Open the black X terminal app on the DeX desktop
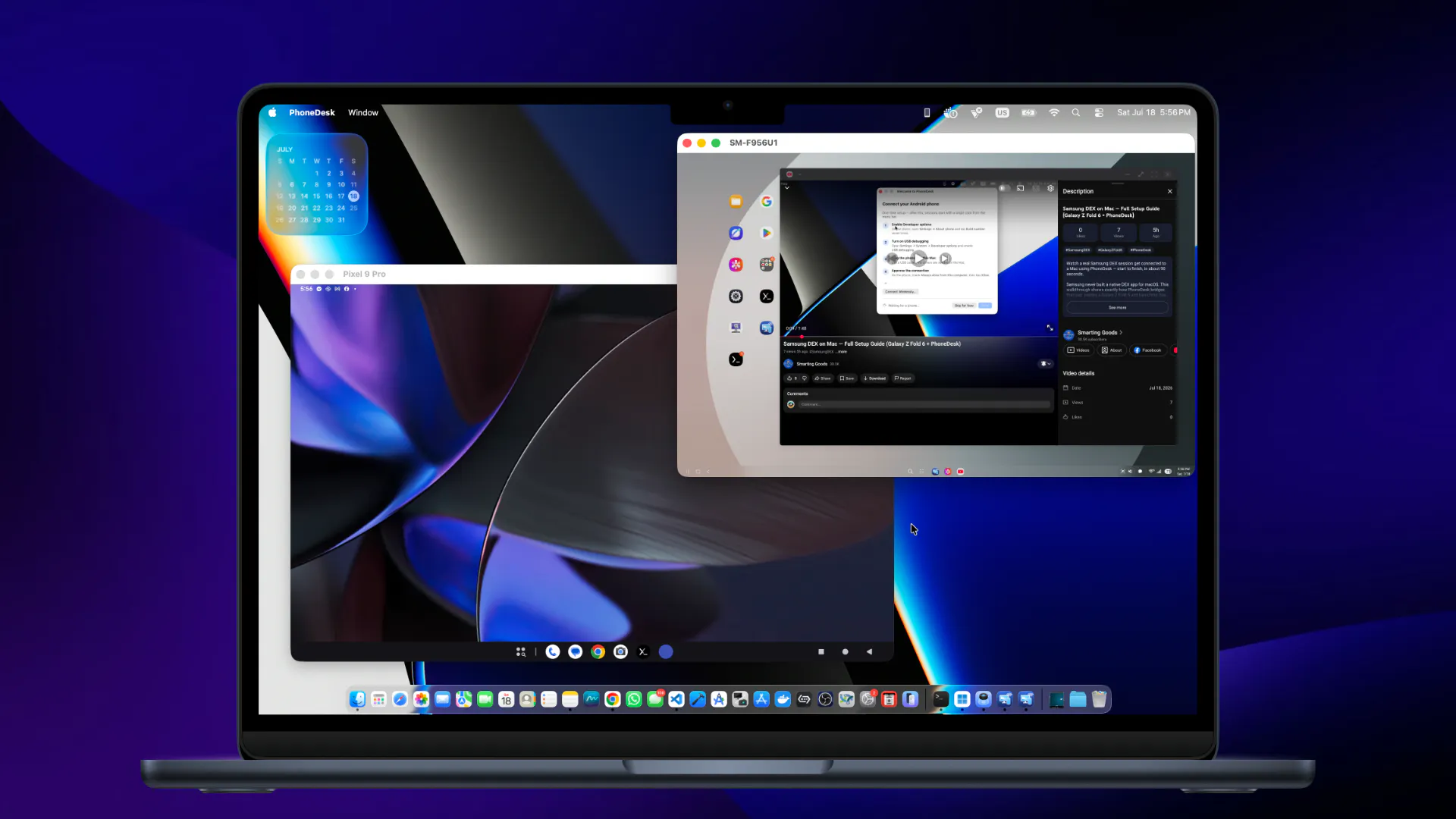The image size is (1456, 819). 767,297
